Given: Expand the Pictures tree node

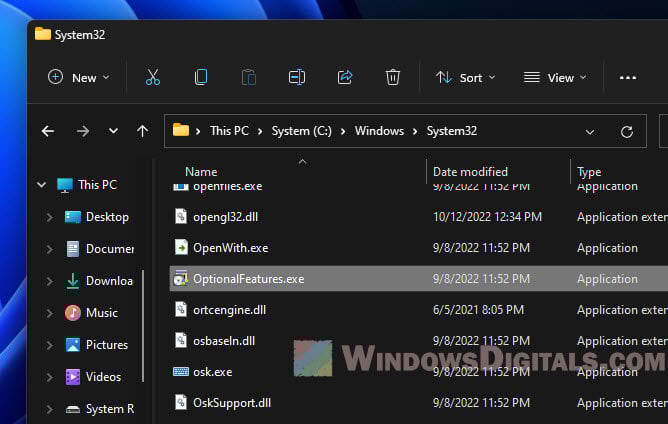Looking at the screenshot, I should click(49, 345).
